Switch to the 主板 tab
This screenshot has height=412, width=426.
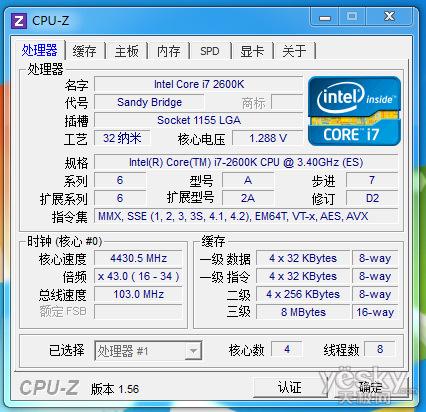[127, 51]
